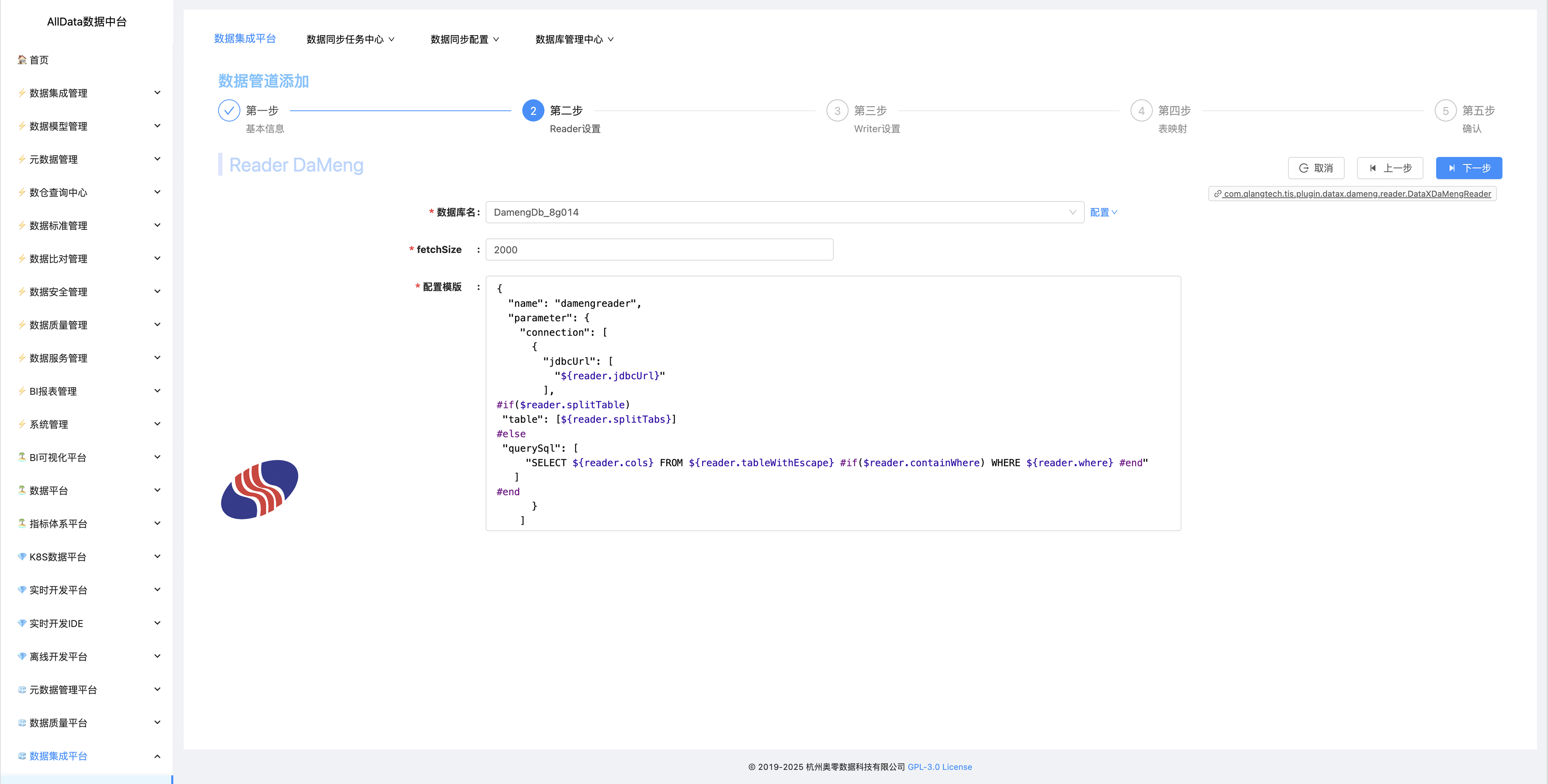Open the 数据库管理中心 menu

point(574,39)
